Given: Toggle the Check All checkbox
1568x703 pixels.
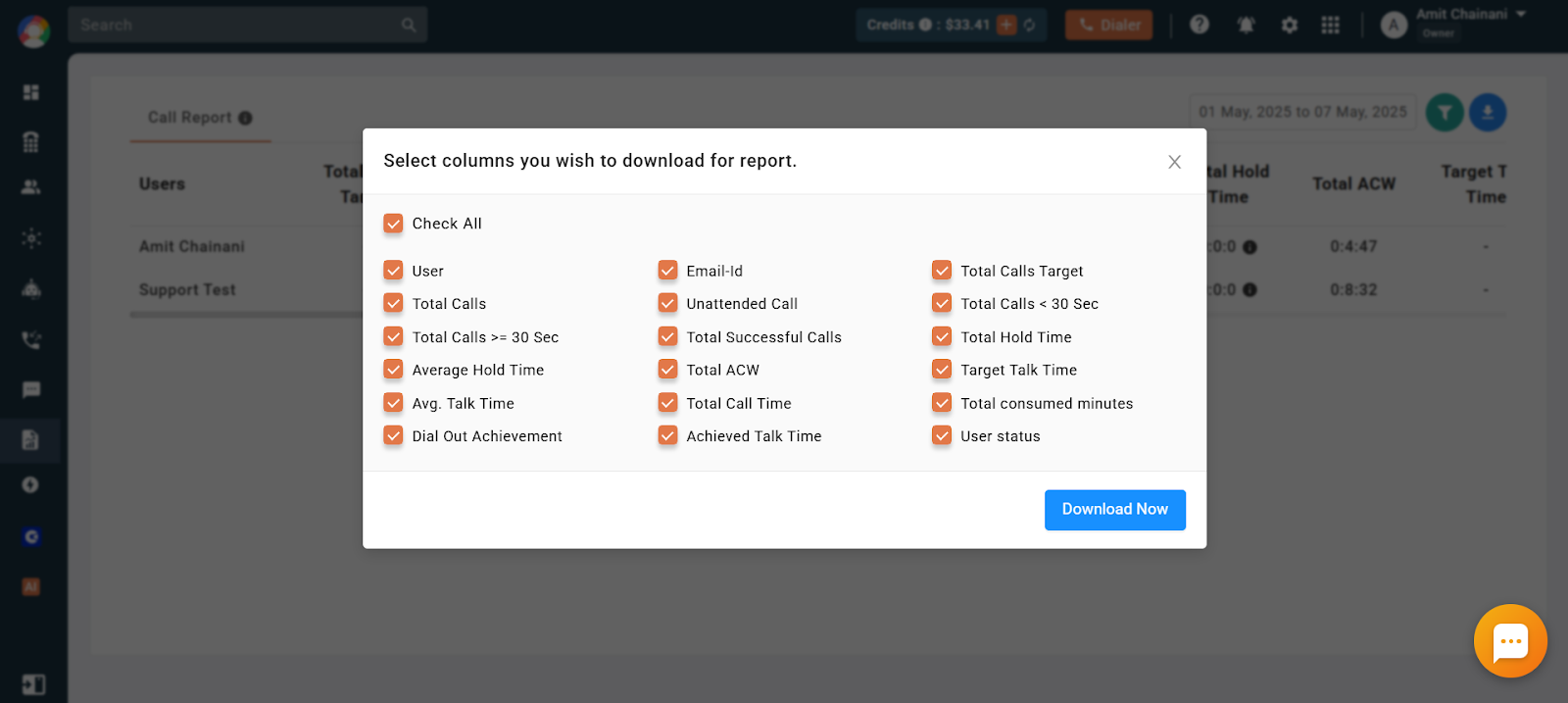Looking at the screenshot, I should click(393, 224).
